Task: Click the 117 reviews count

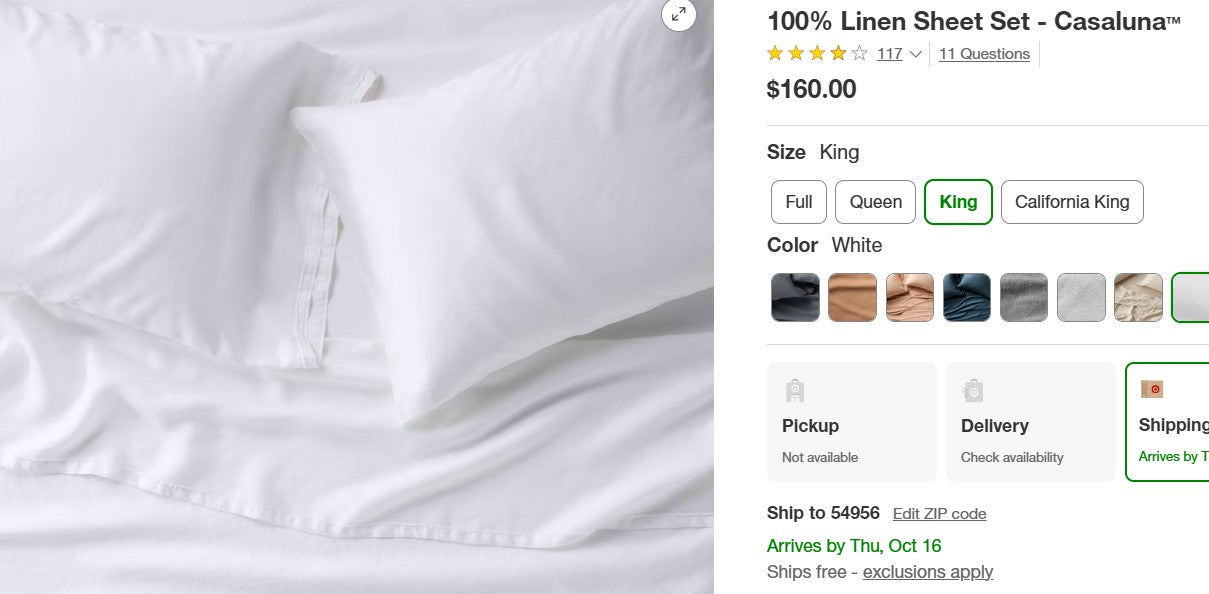Action: 888,53
